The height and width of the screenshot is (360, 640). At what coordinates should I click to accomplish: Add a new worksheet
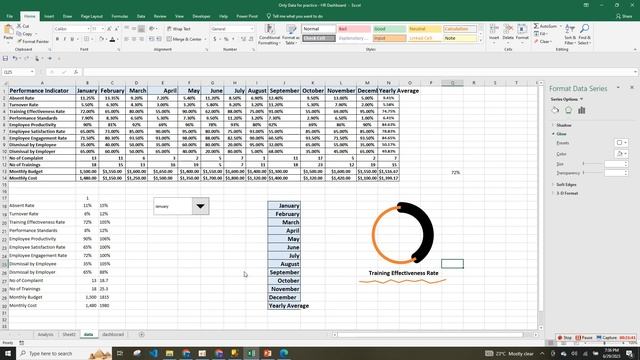click(x=141, y=334)
